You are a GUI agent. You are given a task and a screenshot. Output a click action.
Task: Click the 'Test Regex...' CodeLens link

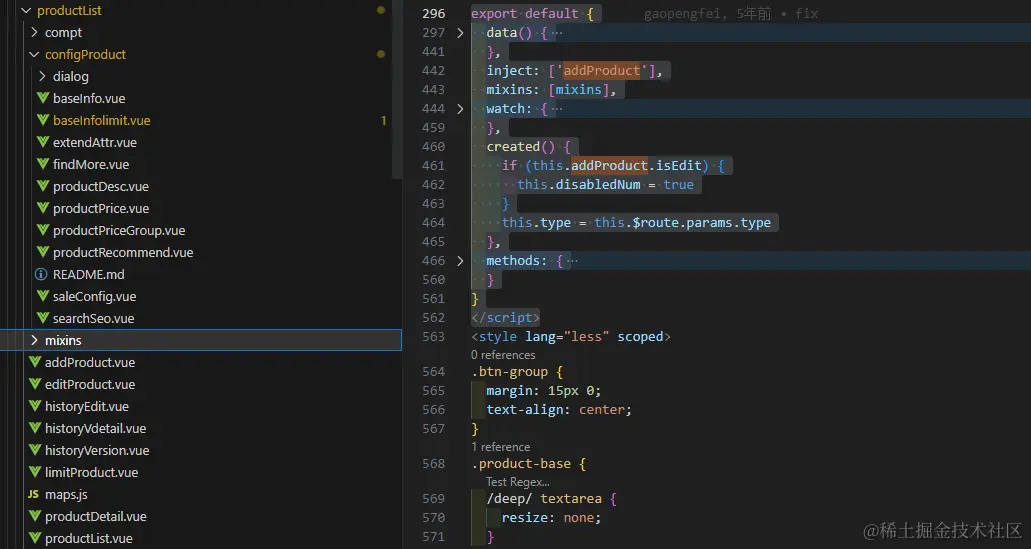tap(517, 482)
